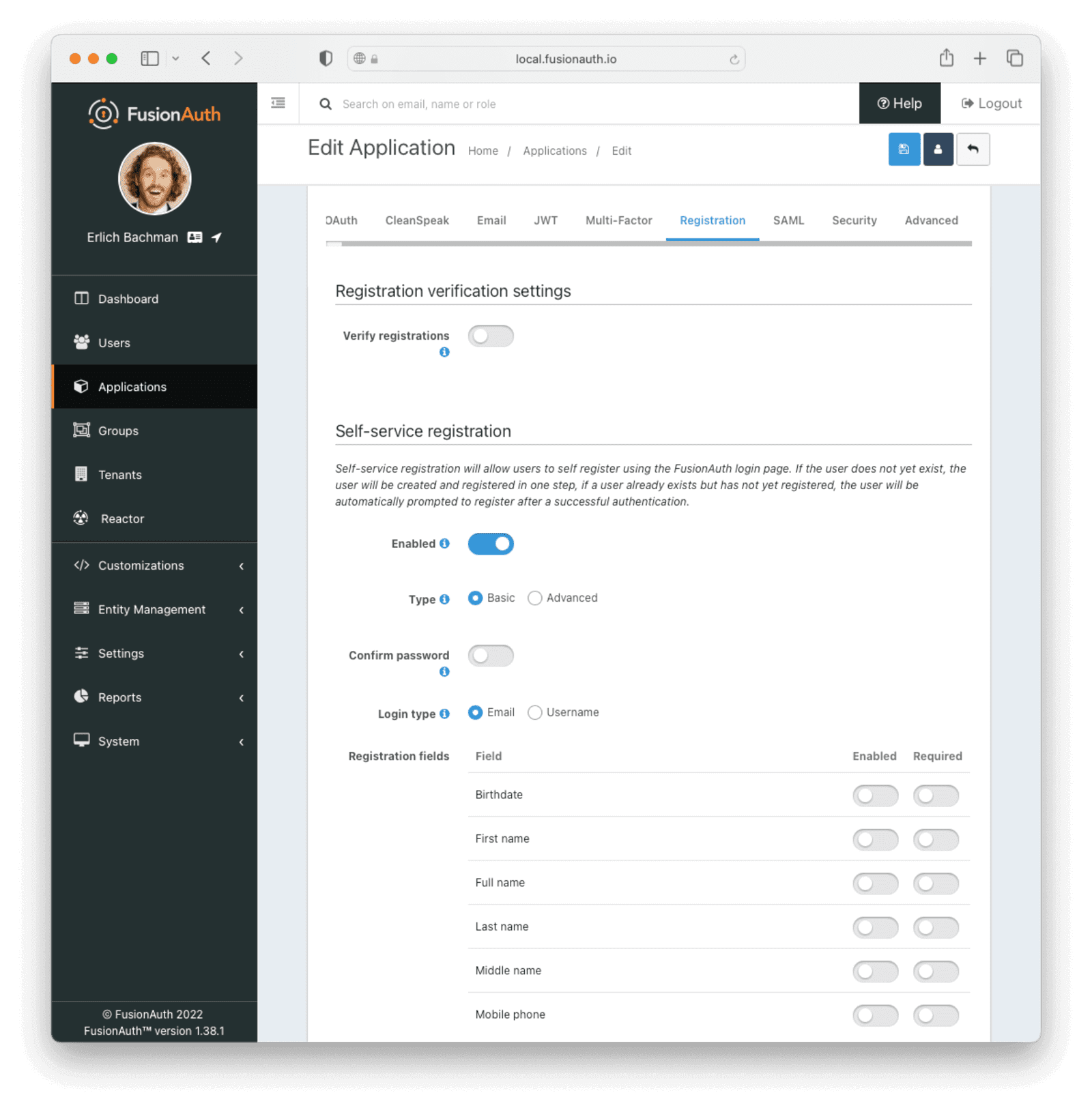Click the browser forward arrow
The width and height of the screenshot is (1092, 1110).
click(x=238, y=59)
